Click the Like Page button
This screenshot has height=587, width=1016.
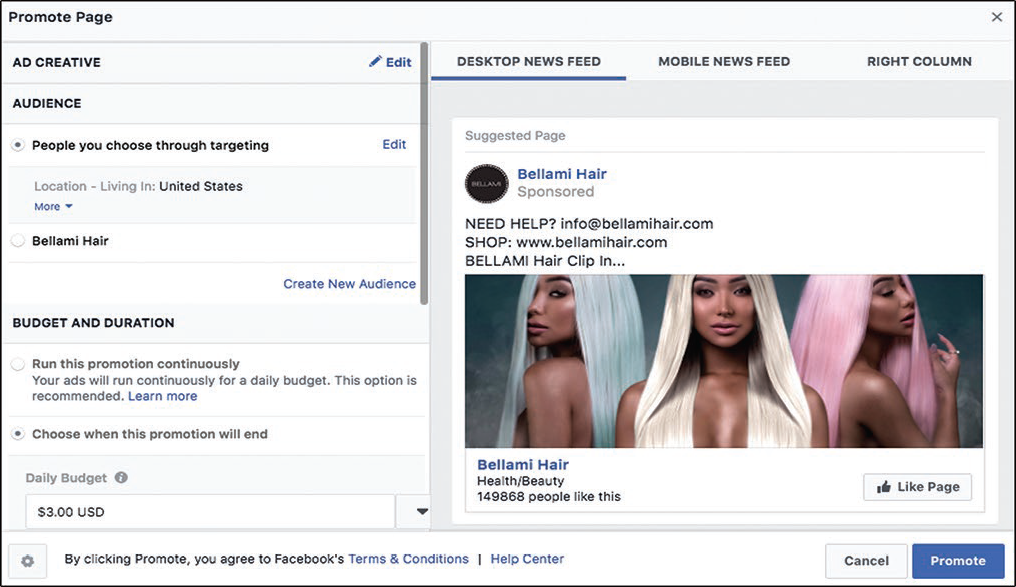click(x=918, y=487)
